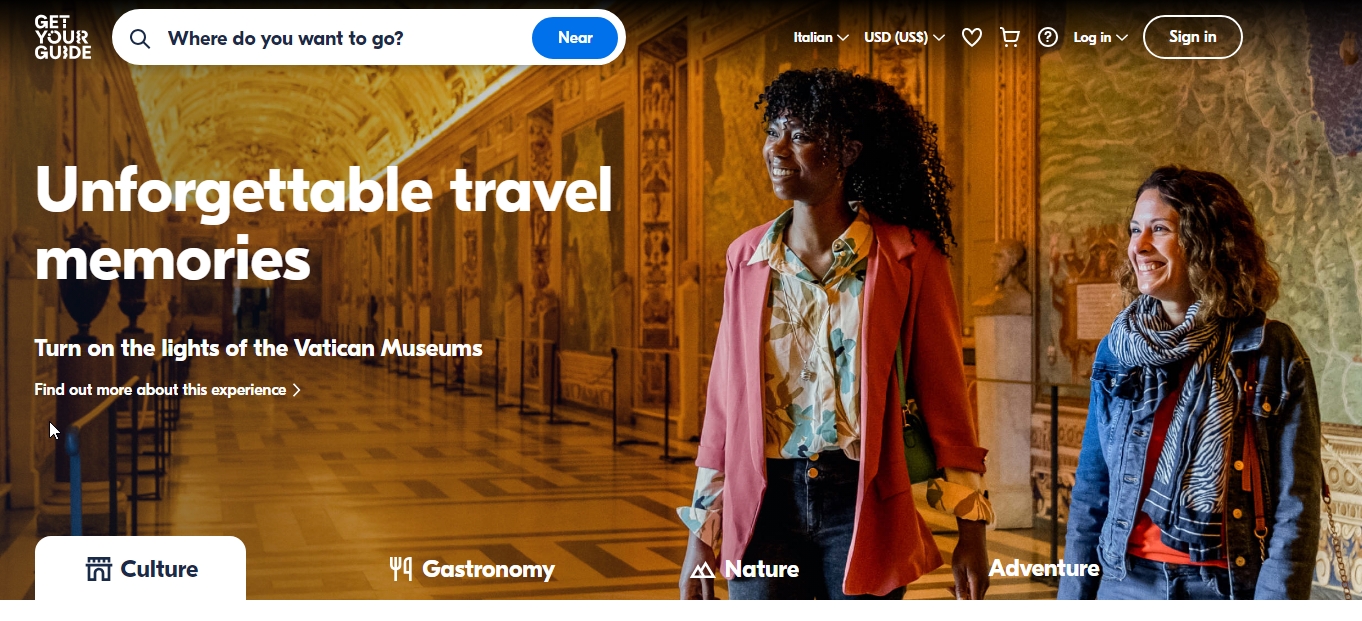Click the GetYourGuide logo

62,37
